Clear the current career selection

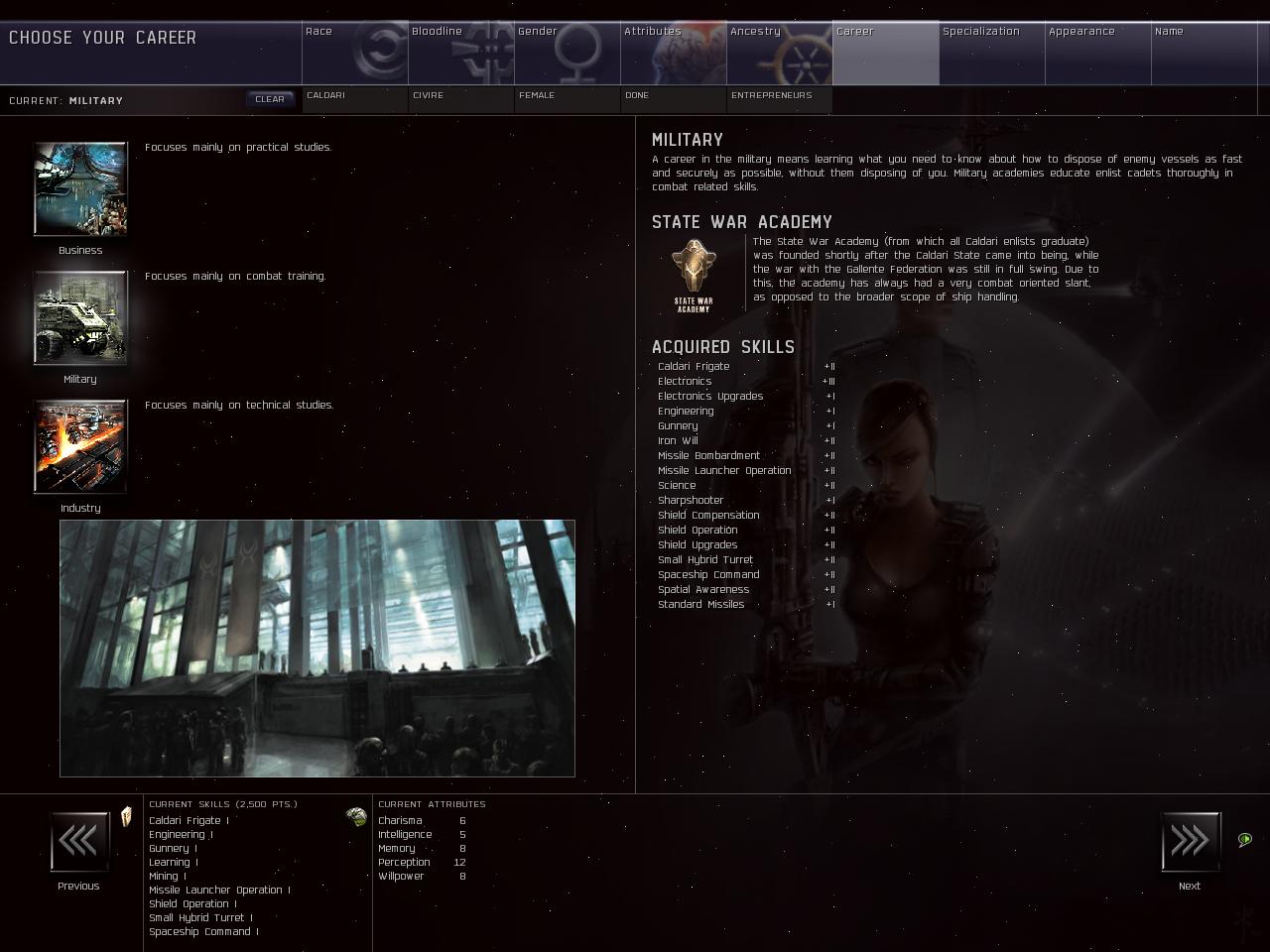[270, 99]
